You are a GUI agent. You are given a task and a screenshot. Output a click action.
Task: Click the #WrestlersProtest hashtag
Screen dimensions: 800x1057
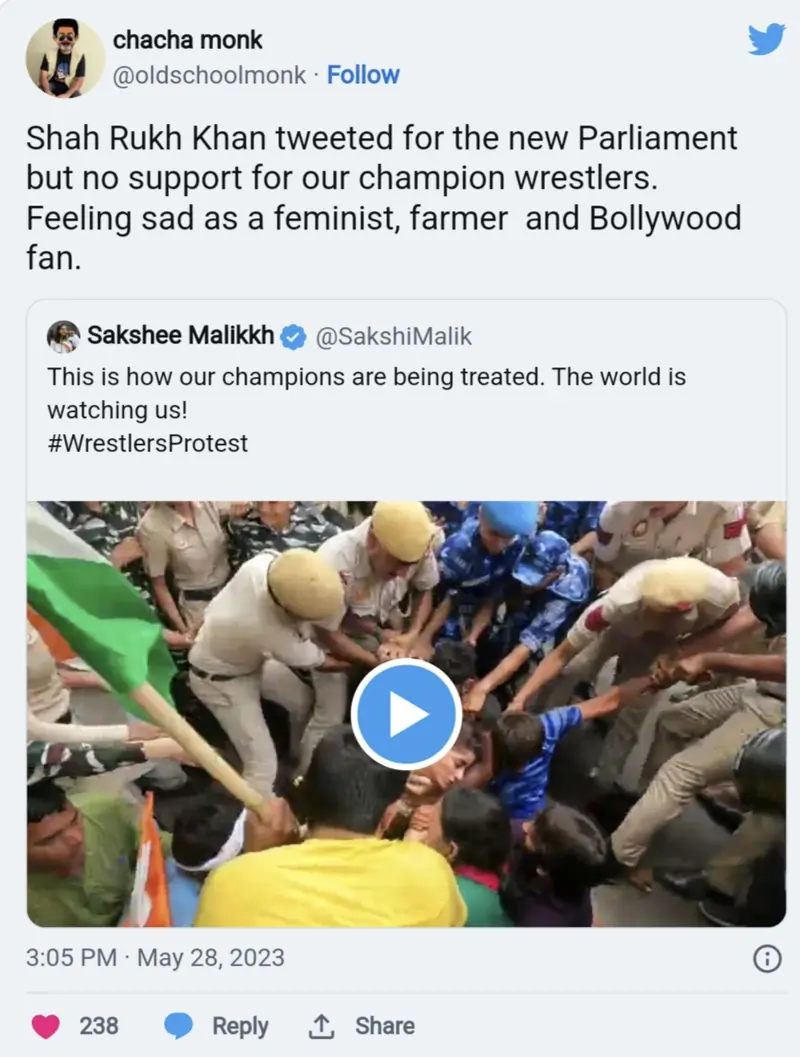146,443
